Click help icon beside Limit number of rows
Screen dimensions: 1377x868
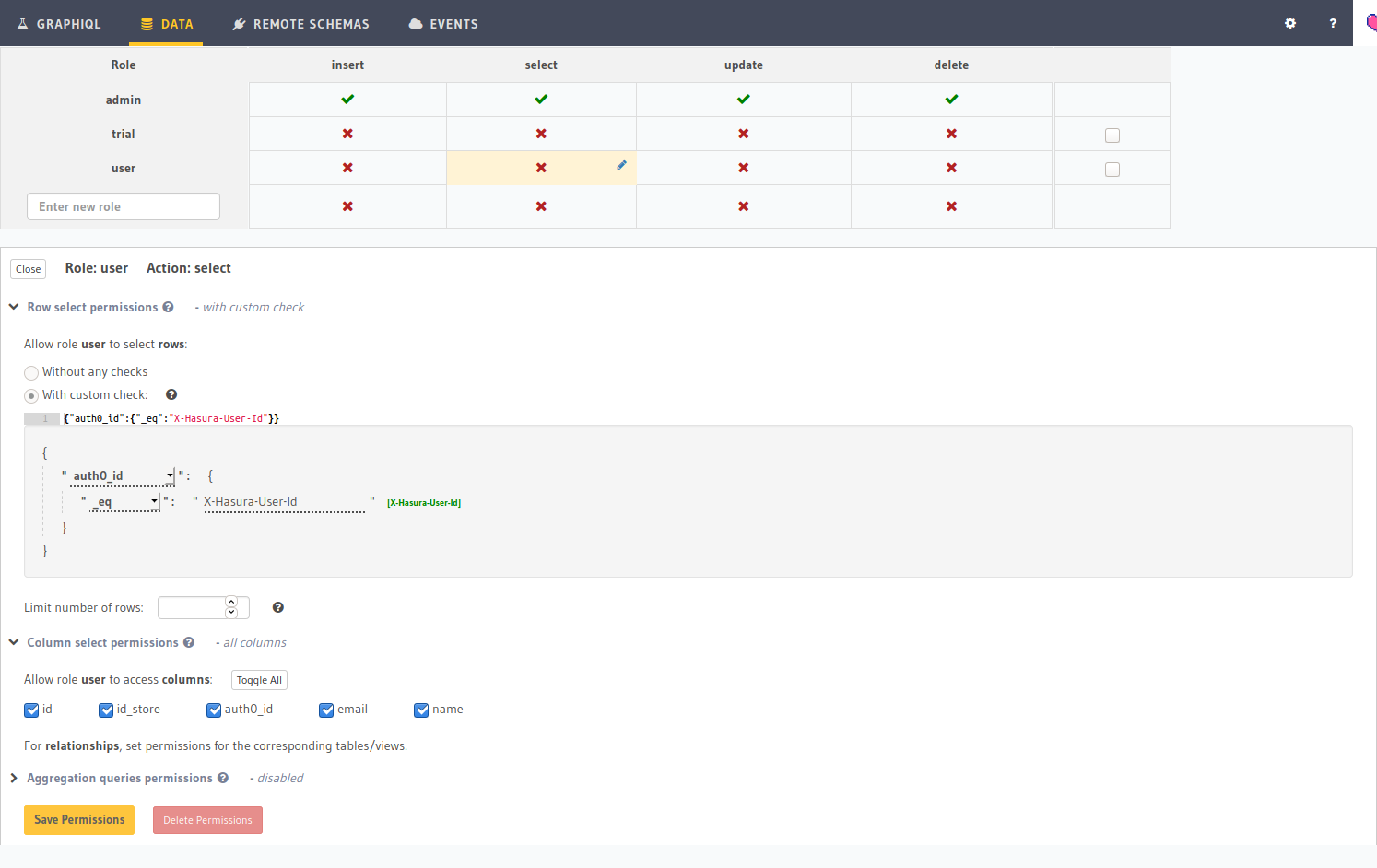(278, 607)
